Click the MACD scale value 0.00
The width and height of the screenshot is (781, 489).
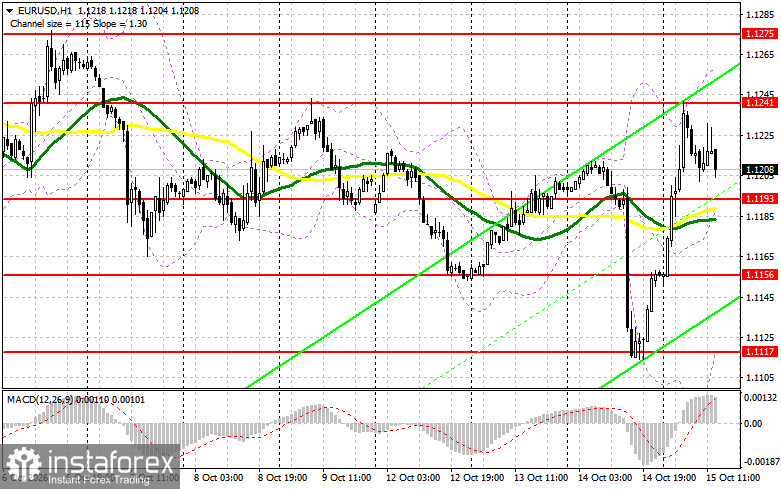753,424
